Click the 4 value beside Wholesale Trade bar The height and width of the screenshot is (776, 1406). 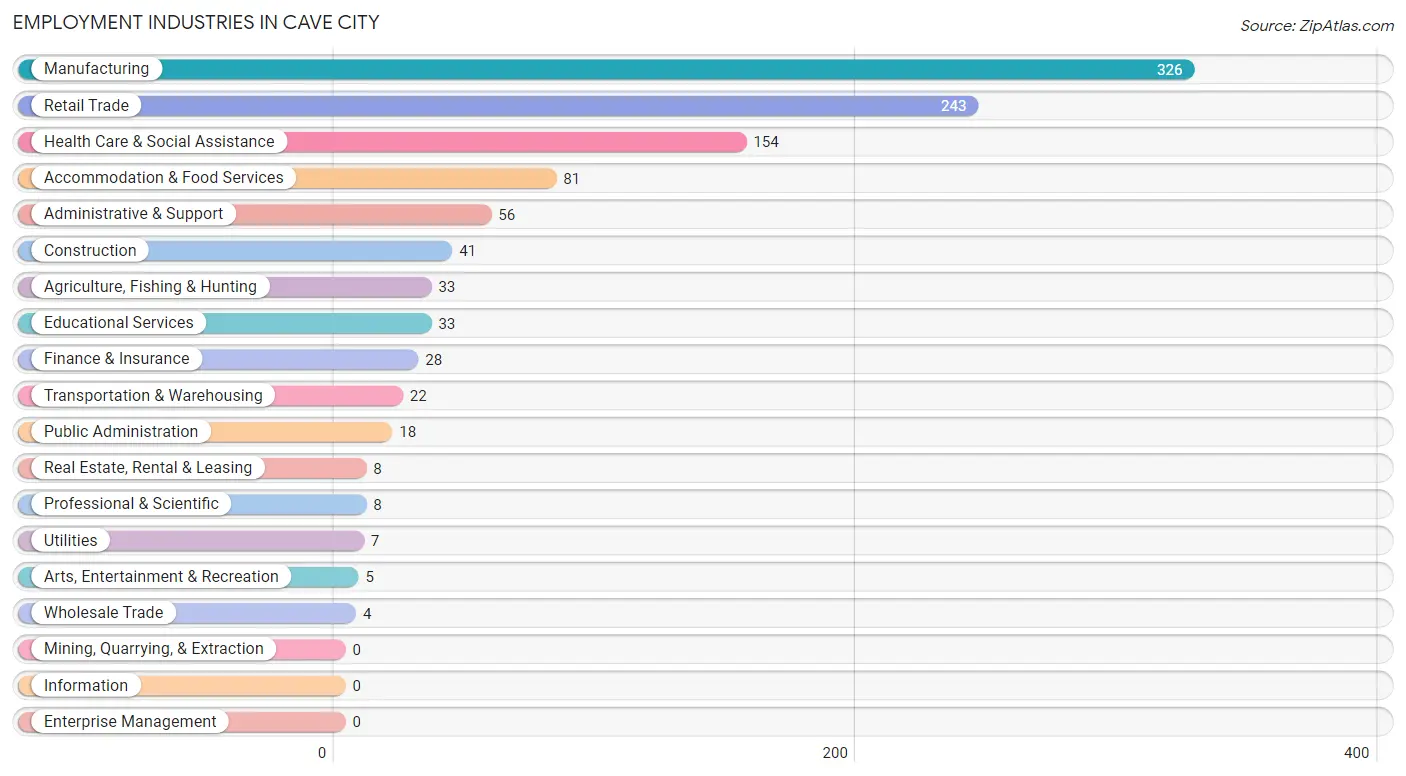tap(367, 614)
